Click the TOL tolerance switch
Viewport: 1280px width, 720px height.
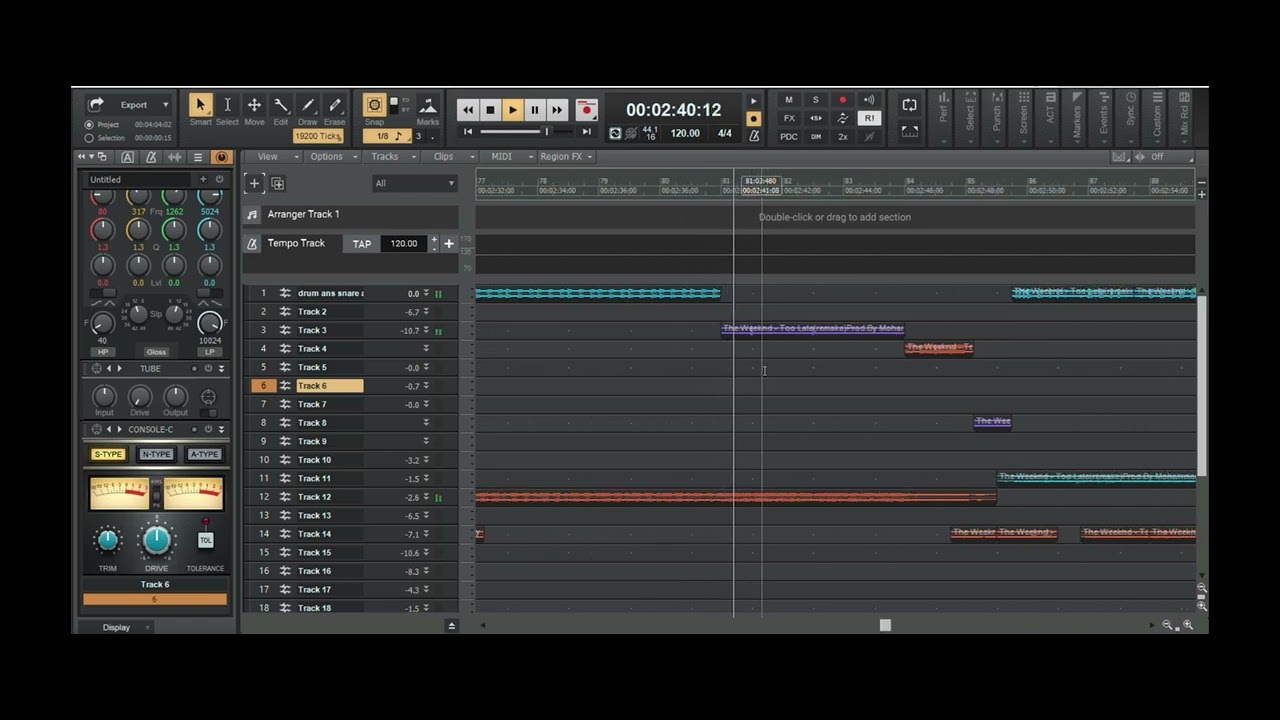tap(205, 540)
